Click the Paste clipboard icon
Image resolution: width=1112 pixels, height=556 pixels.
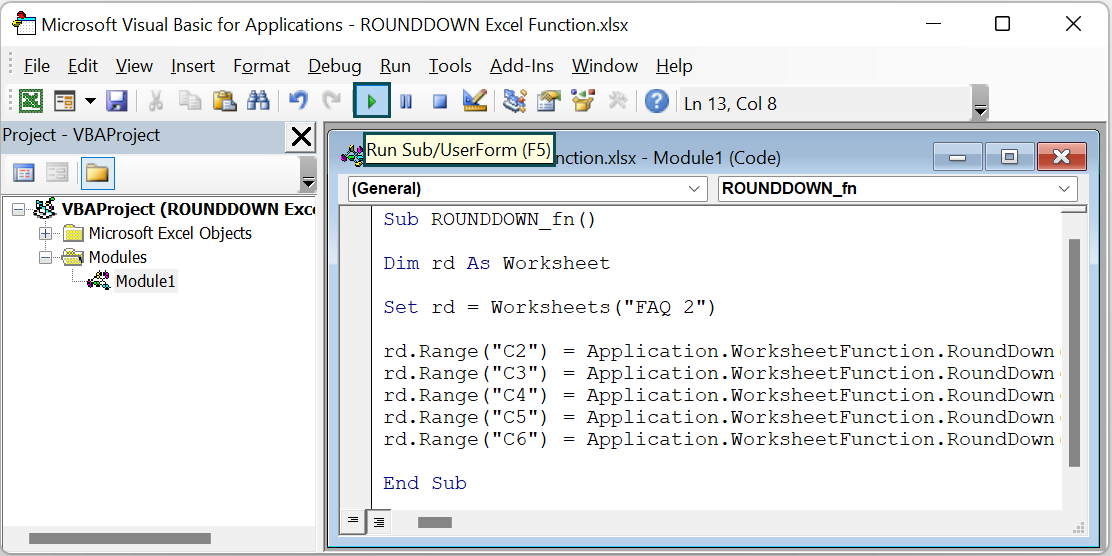tap(224, 101)
